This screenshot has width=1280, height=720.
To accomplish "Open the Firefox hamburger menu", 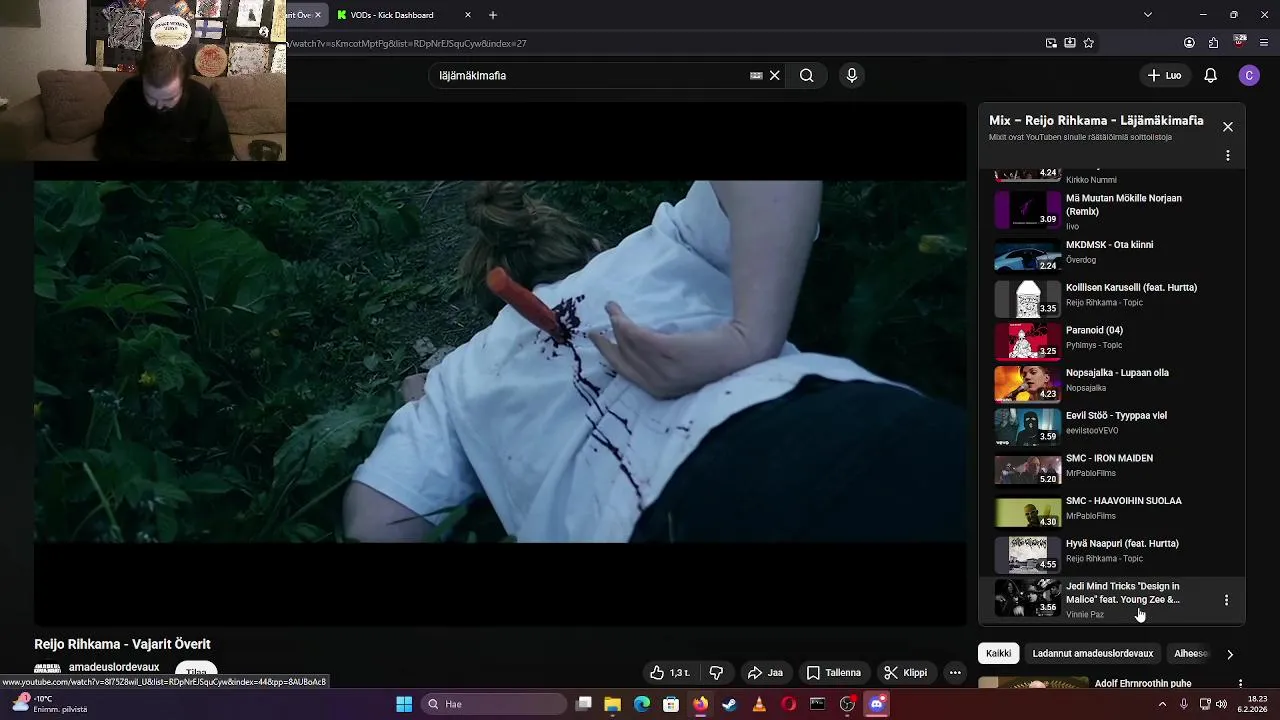I will 1265,43.
